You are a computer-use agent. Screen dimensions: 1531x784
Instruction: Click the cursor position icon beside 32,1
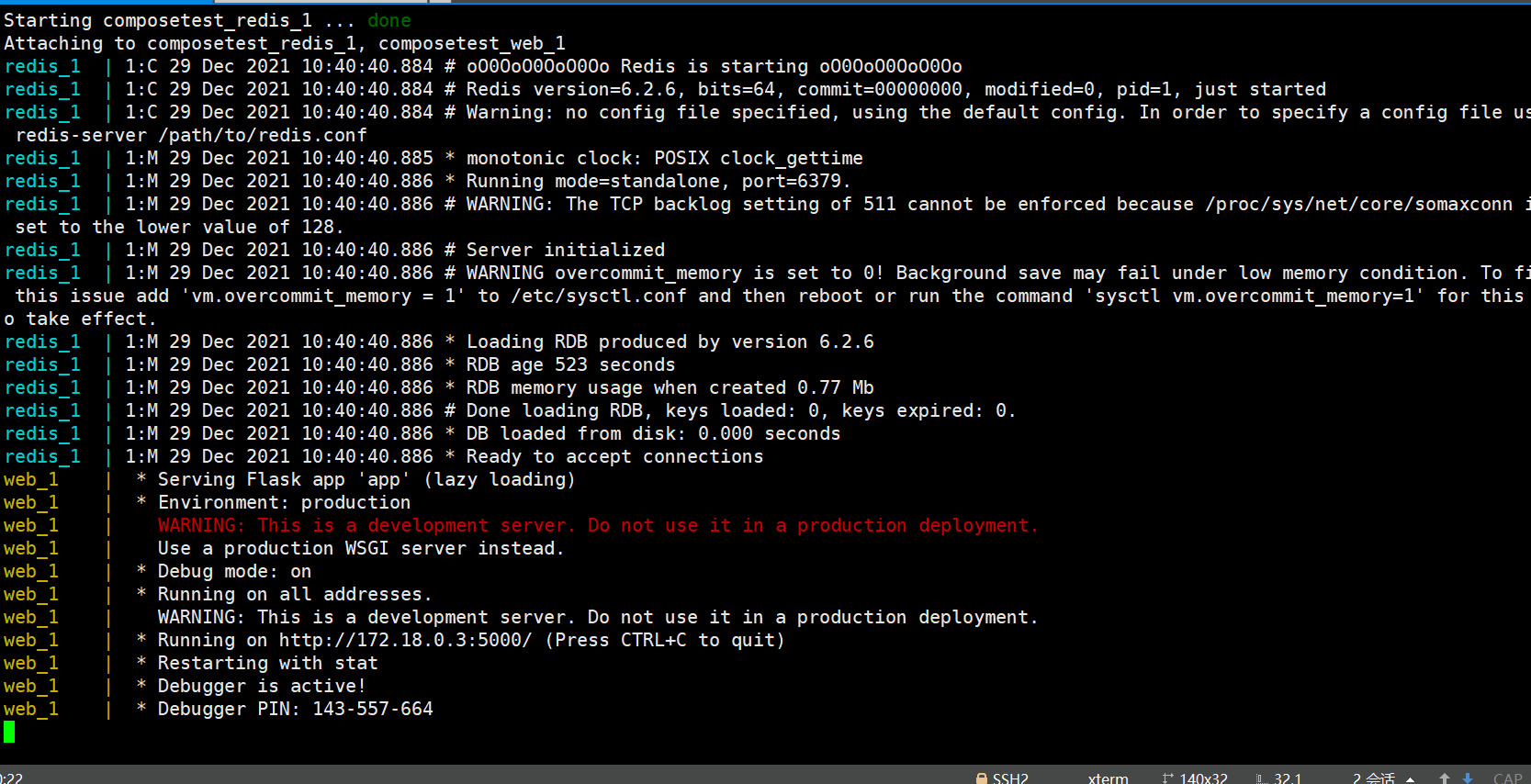(1262, 778)
